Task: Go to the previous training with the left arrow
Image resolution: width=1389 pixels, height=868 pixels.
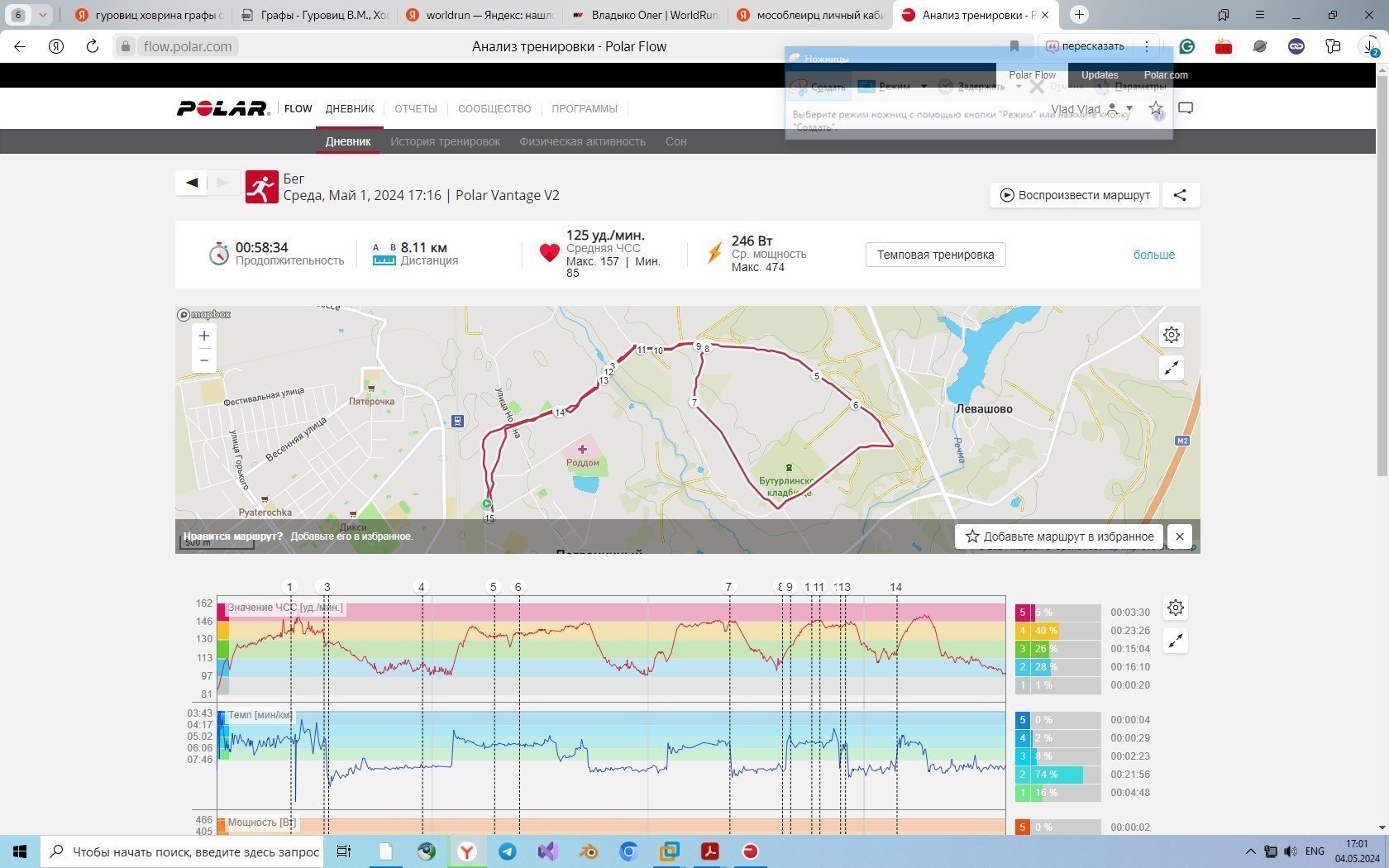Action: tap(192, 183)
